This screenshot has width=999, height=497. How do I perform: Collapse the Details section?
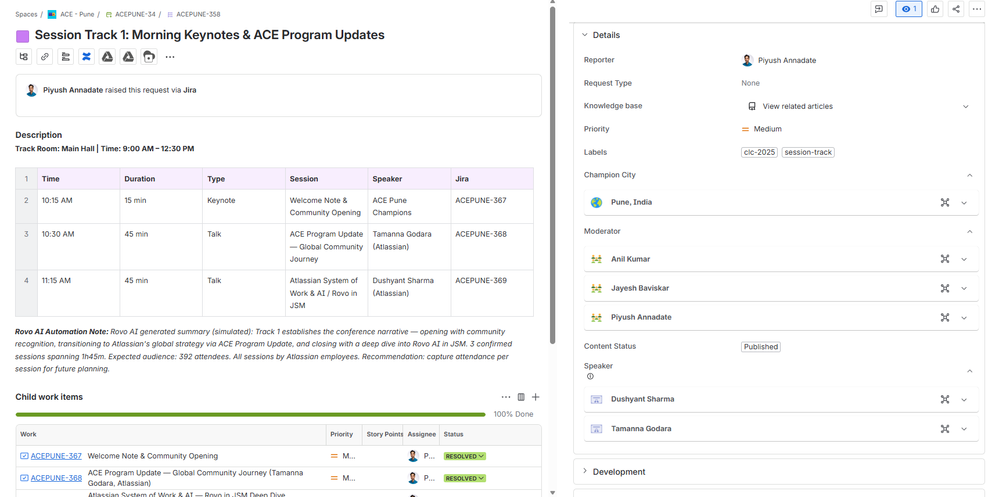pyautogui.click(x=585, y=35)
